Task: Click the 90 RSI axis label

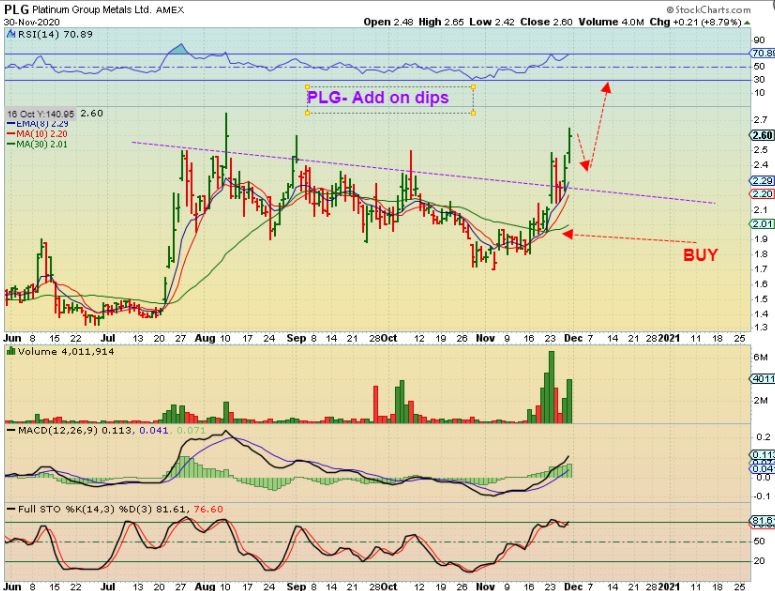Action: (x=759, y=40)
